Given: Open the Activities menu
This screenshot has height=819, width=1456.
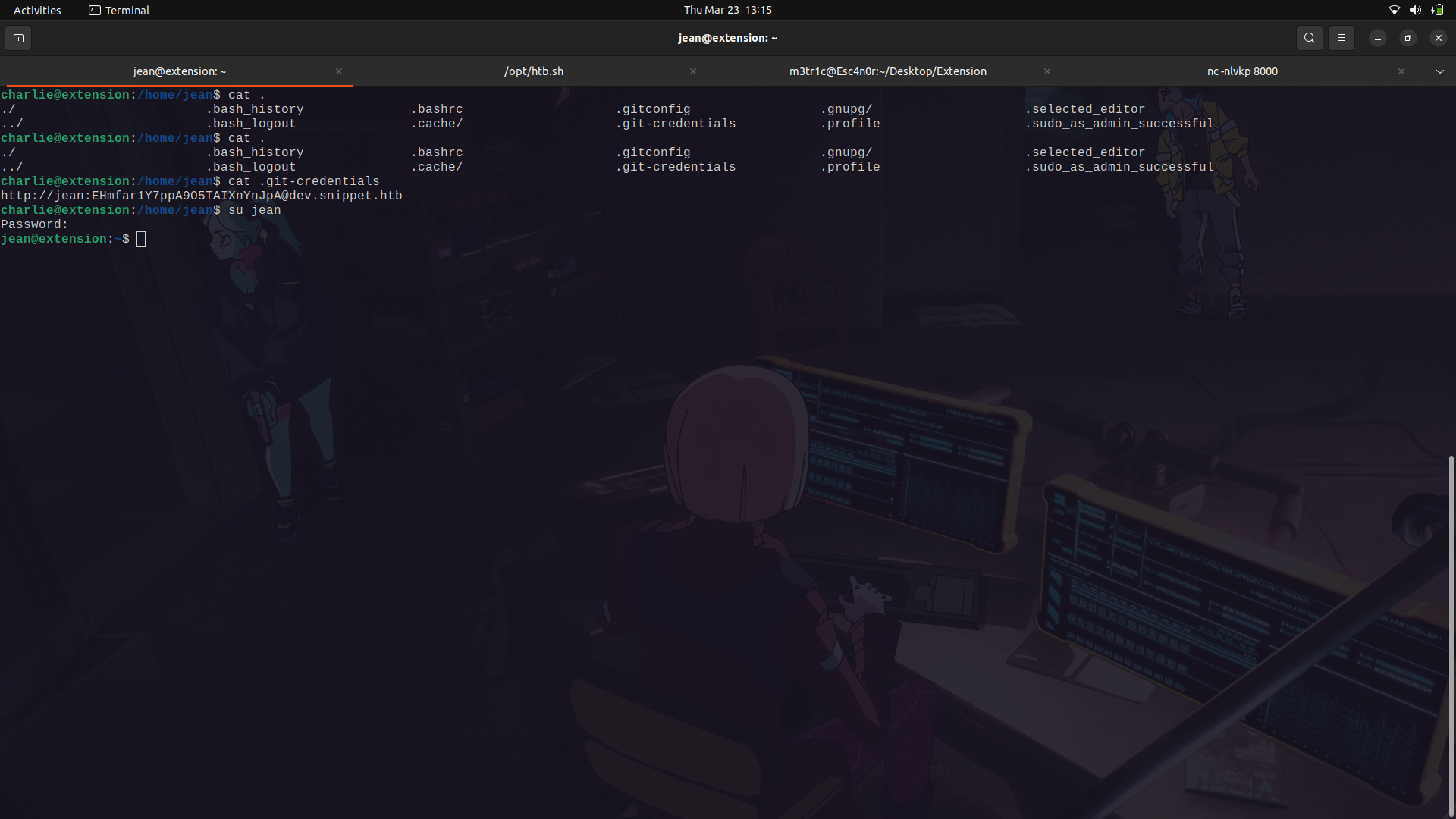Looking at the screenshot, I should pyautogui.click(x=36, y=10).
